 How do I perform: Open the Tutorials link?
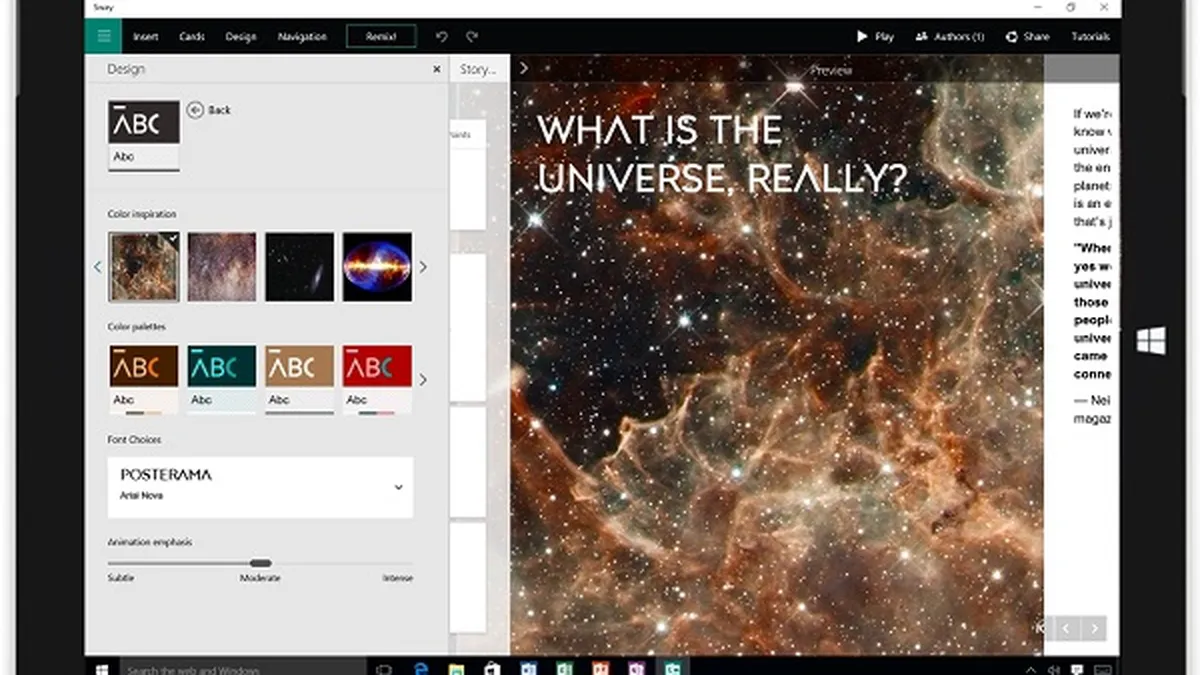point(1090,37)
